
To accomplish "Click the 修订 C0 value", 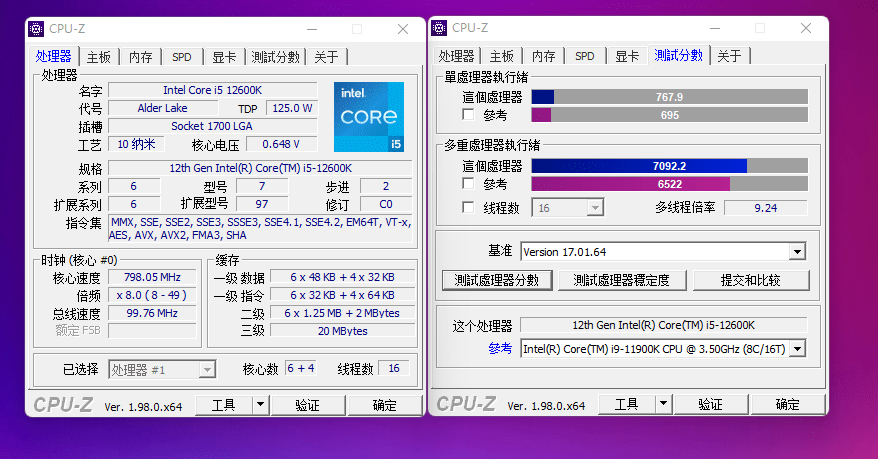I will click(386, 204).
